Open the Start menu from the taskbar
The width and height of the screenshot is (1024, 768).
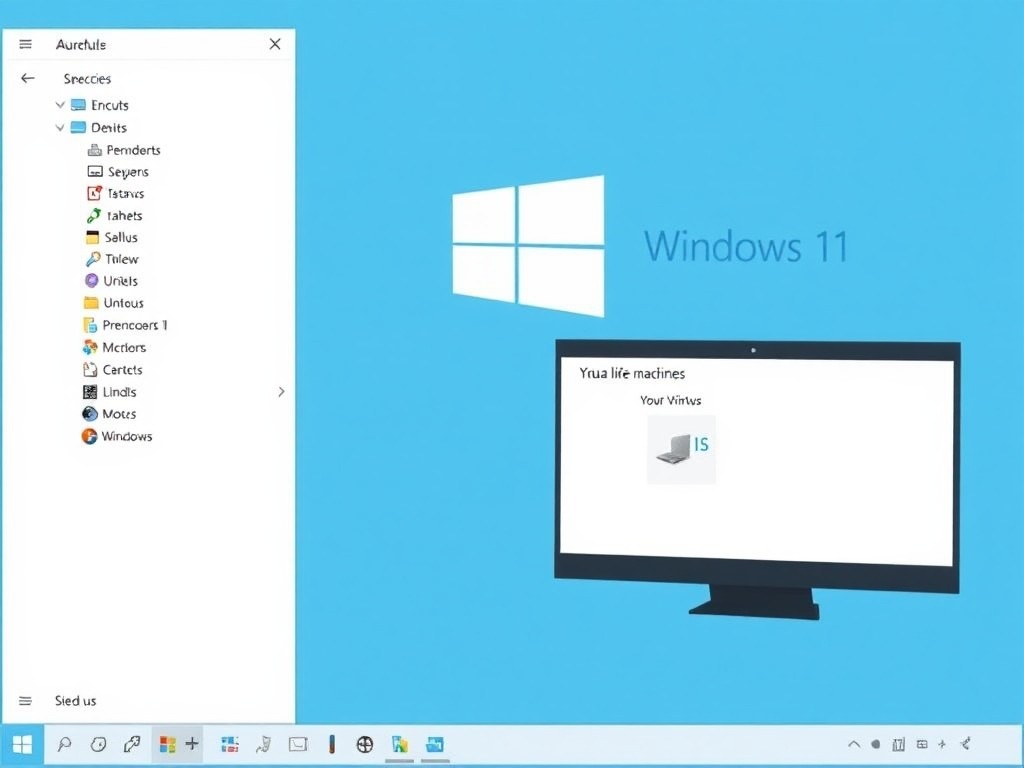(x=22, y=744)
